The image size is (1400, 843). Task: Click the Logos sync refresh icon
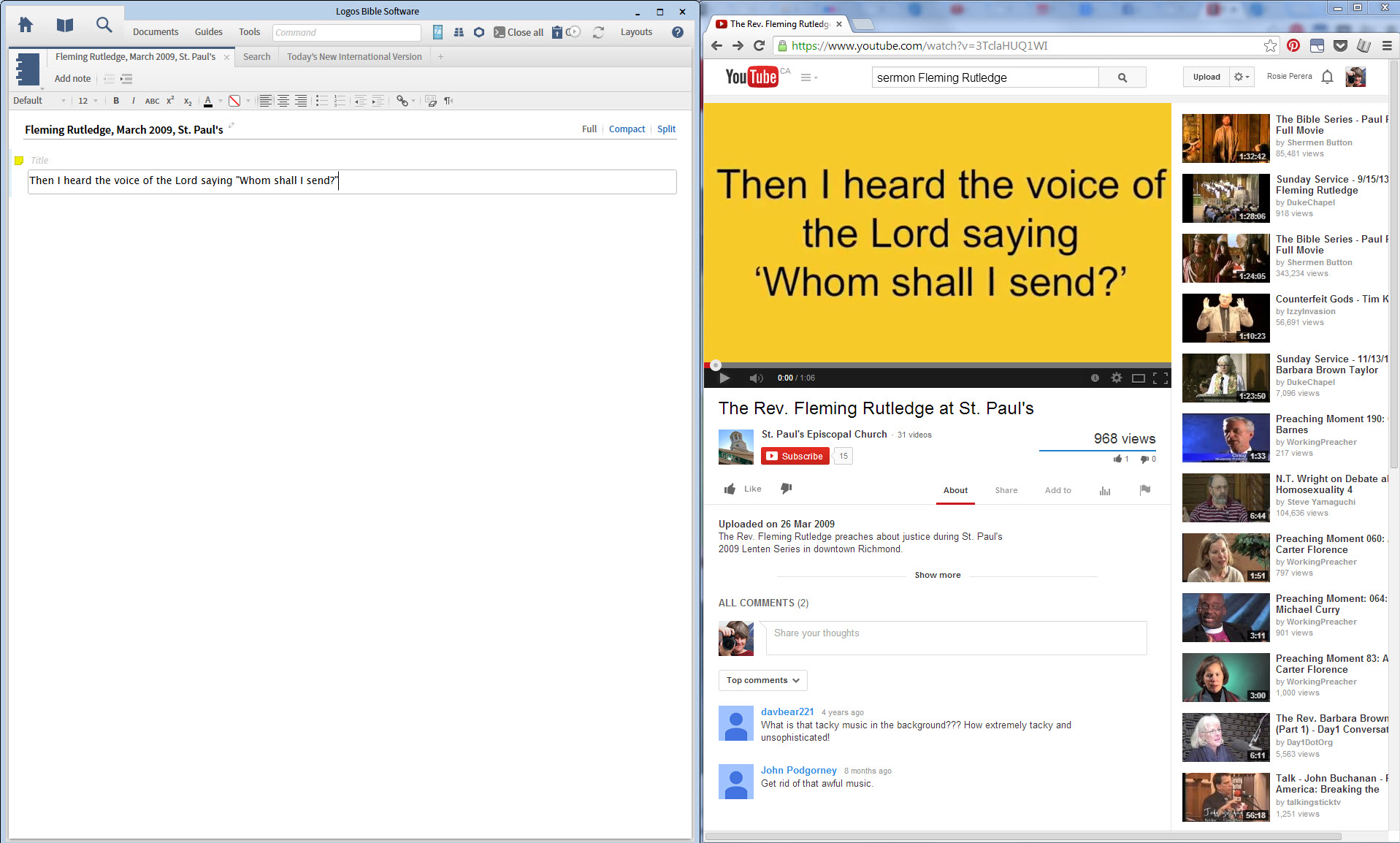[x=598, y=32]
